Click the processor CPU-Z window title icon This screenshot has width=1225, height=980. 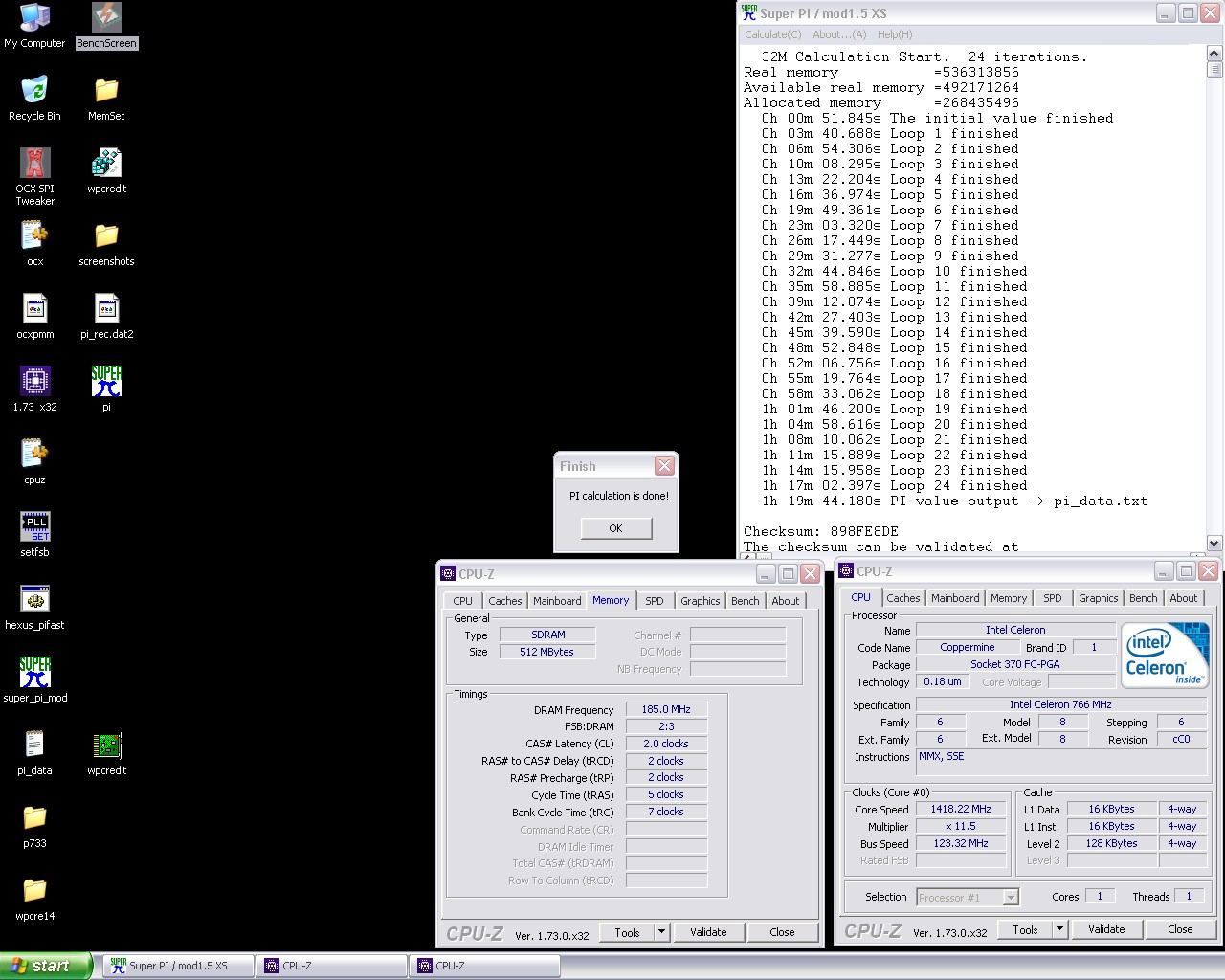click(x=846, y=571)
